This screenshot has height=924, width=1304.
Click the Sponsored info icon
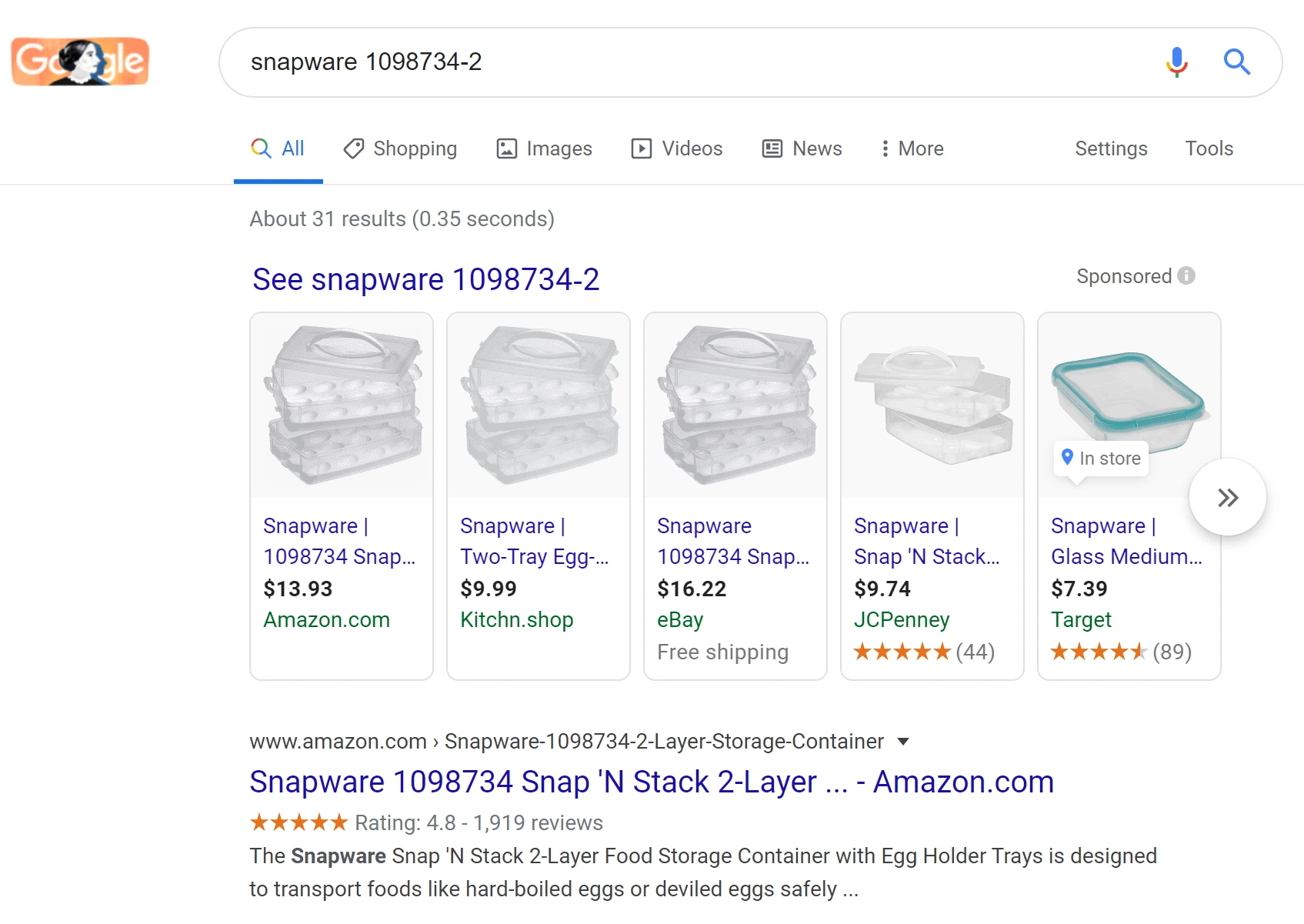pos(1186,275)
